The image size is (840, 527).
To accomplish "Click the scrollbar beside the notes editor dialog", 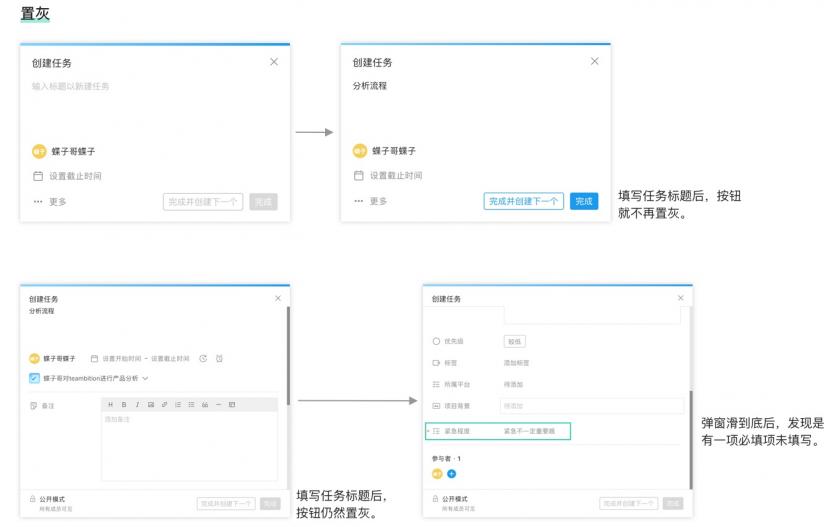I will (x=288, y=356).
